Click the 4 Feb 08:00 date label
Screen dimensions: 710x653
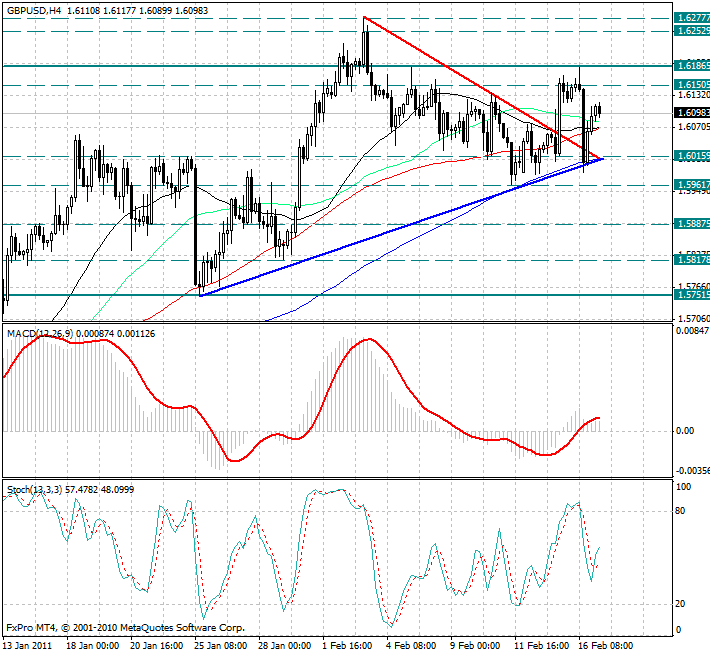point(411,645)
